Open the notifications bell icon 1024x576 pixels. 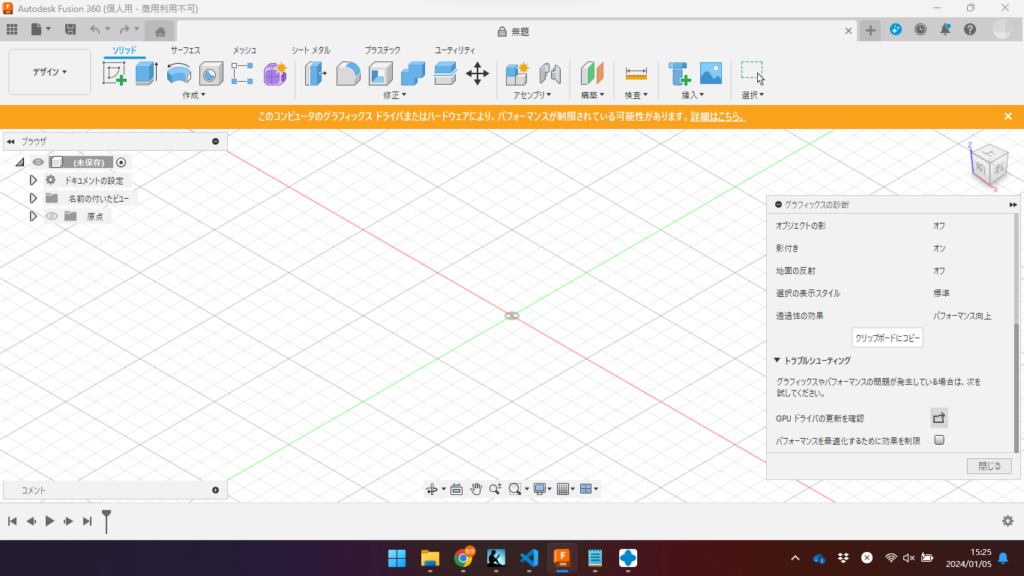point(945,29)
